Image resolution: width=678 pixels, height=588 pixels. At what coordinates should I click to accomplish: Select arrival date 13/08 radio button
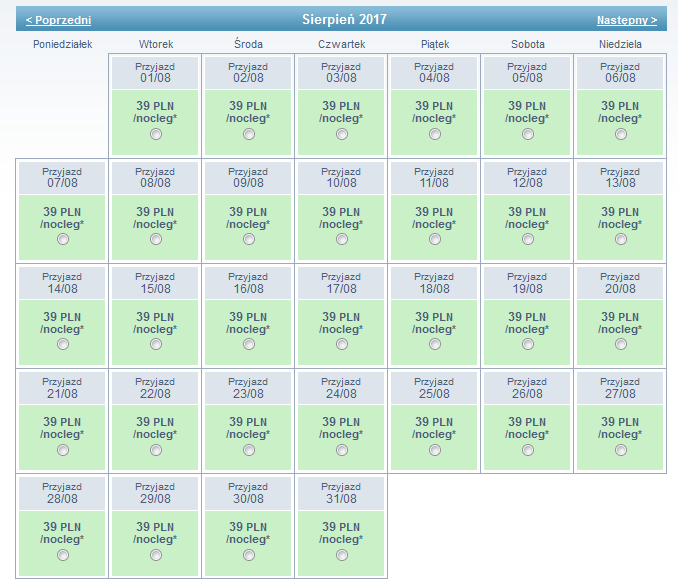pos(620,239)
